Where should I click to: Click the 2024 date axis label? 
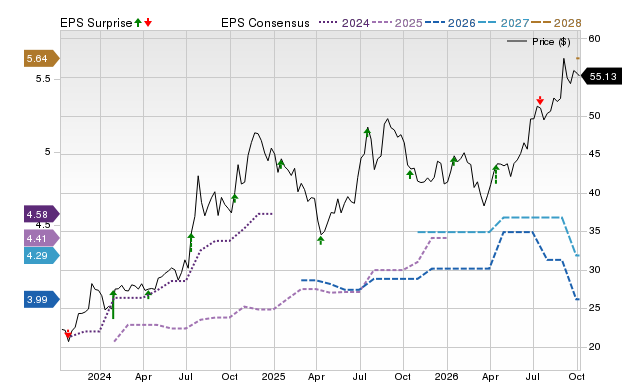(x=99, y=376)
